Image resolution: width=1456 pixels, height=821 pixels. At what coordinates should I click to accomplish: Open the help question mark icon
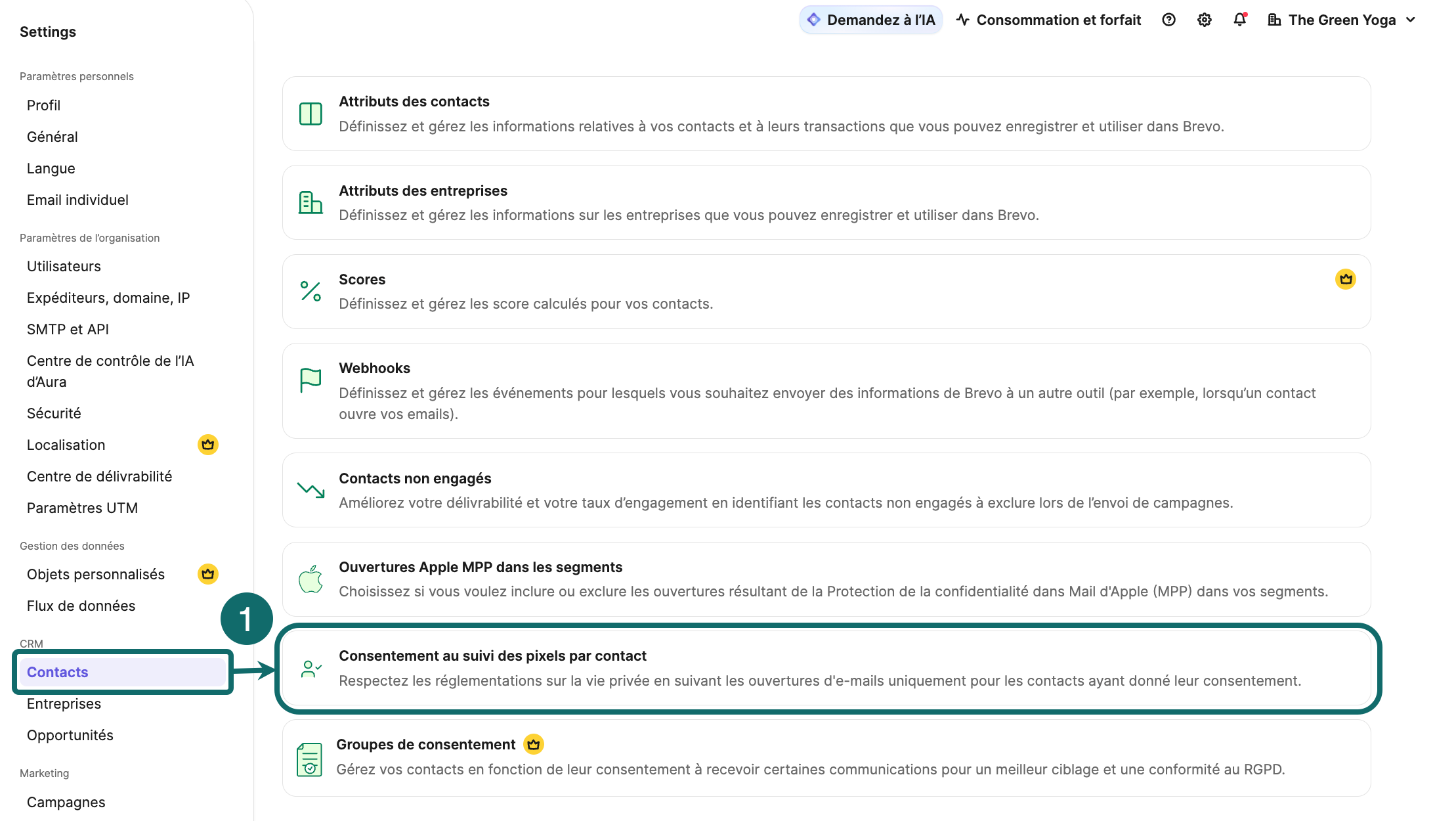[x=1168, y=20]
